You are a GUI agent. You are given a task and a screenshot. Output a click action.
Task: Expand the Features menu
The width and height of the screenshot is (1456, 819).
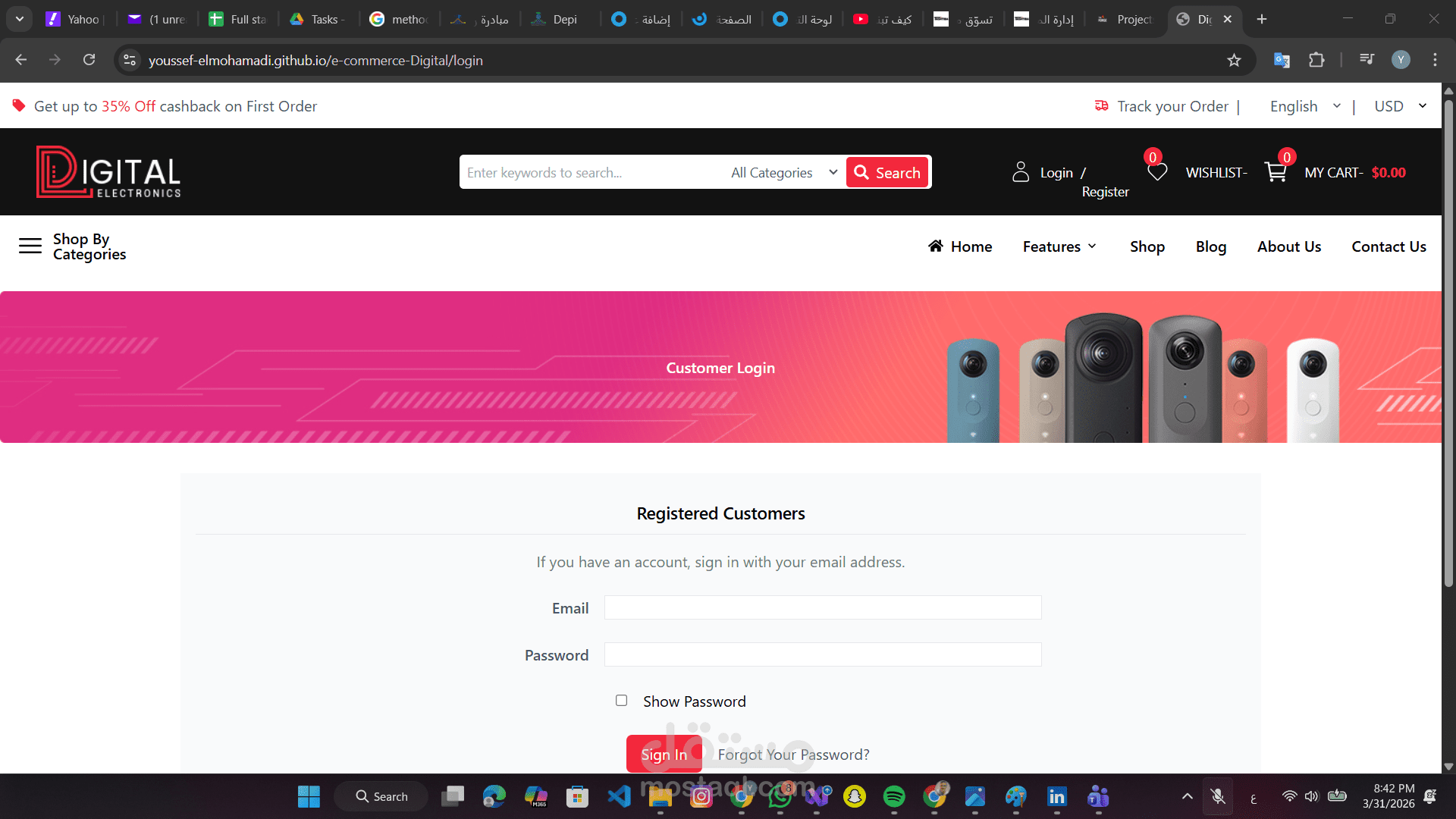point(1059,246)
